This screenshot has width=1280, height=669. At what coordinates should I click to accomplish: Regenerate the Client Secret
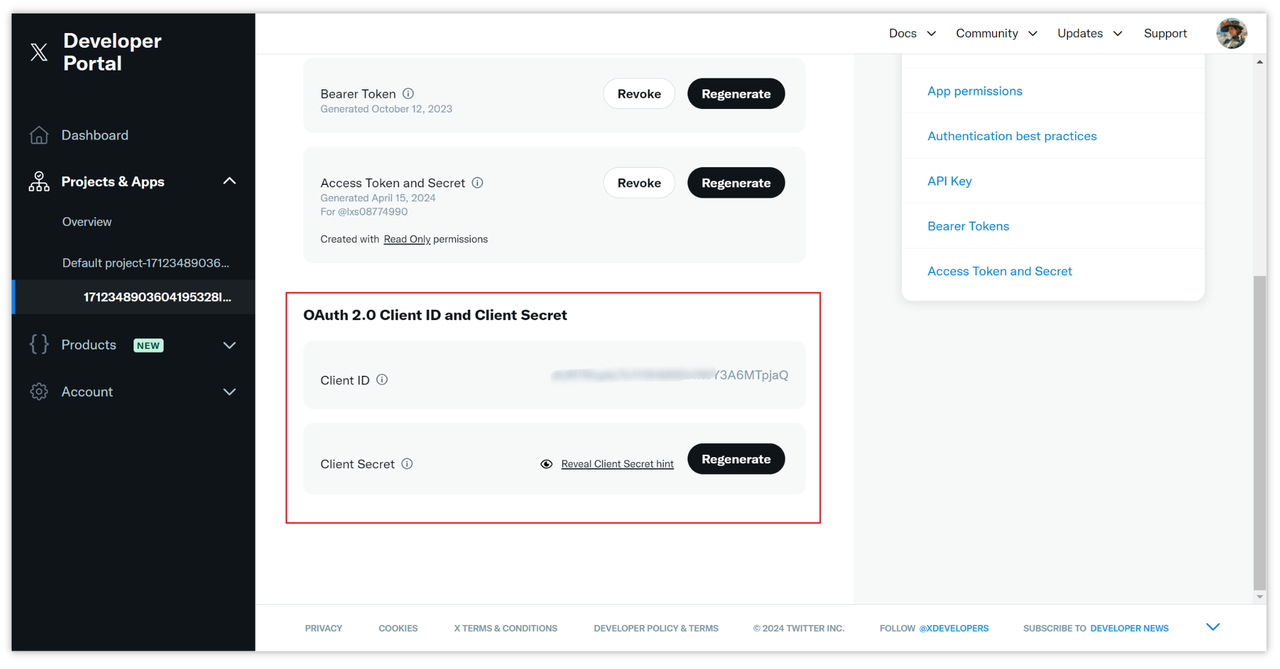pos(736,459)
